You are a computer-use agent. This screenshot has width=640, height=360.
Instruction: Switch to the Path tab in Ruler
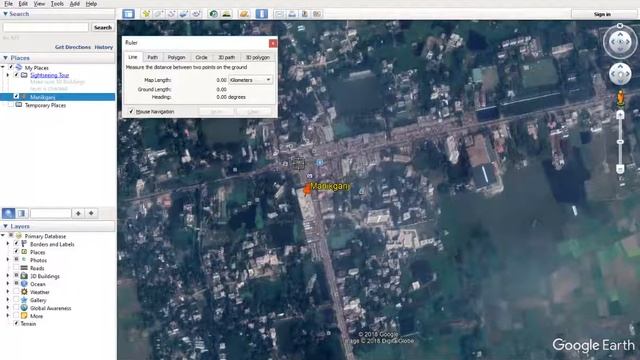(x=152, y=57)
